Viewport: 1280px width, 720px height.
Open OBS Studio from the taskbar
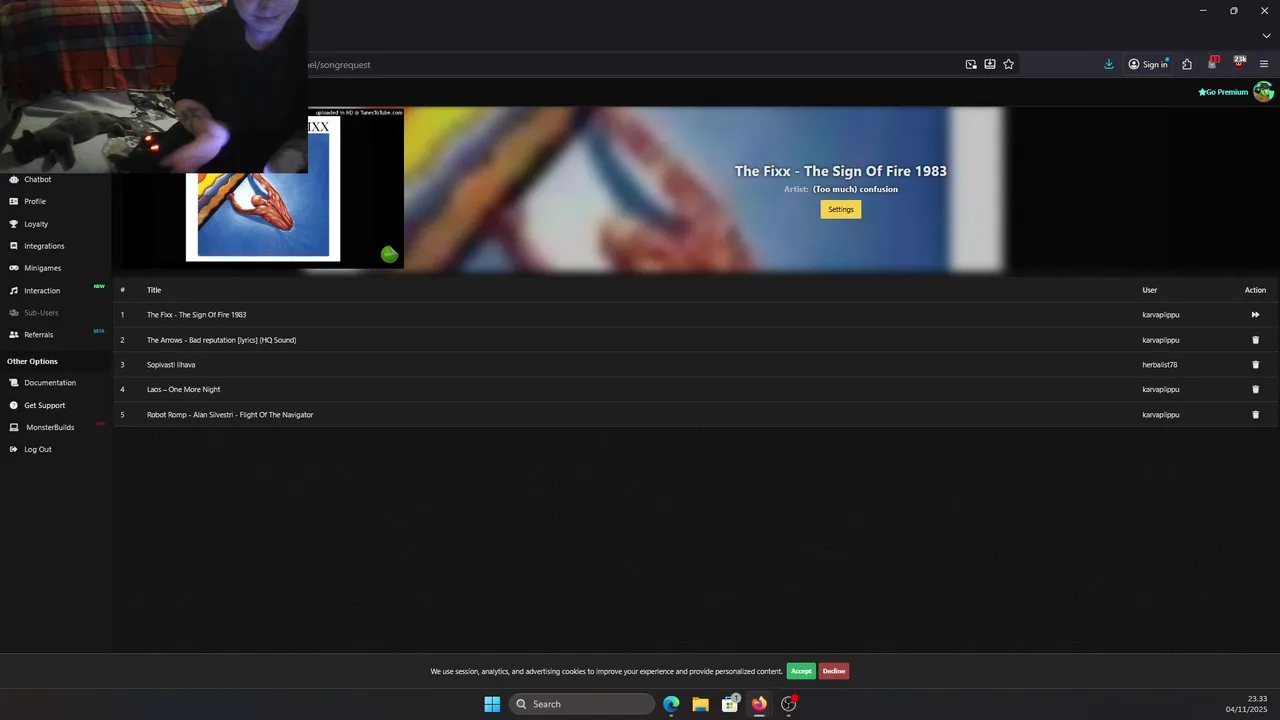[x=789, y=704]
